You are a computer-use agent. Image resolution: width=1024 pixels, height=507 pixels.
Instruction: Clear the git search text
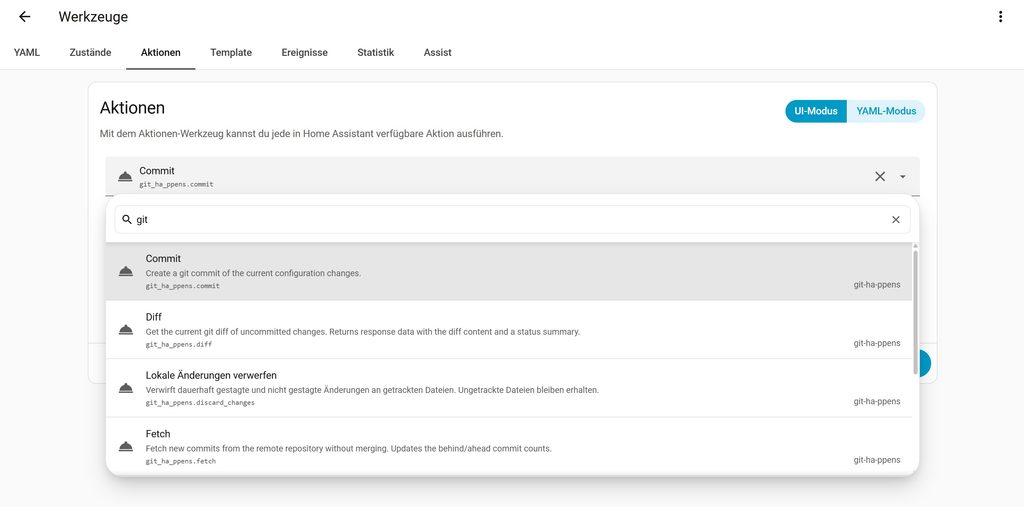coord(895,220)
